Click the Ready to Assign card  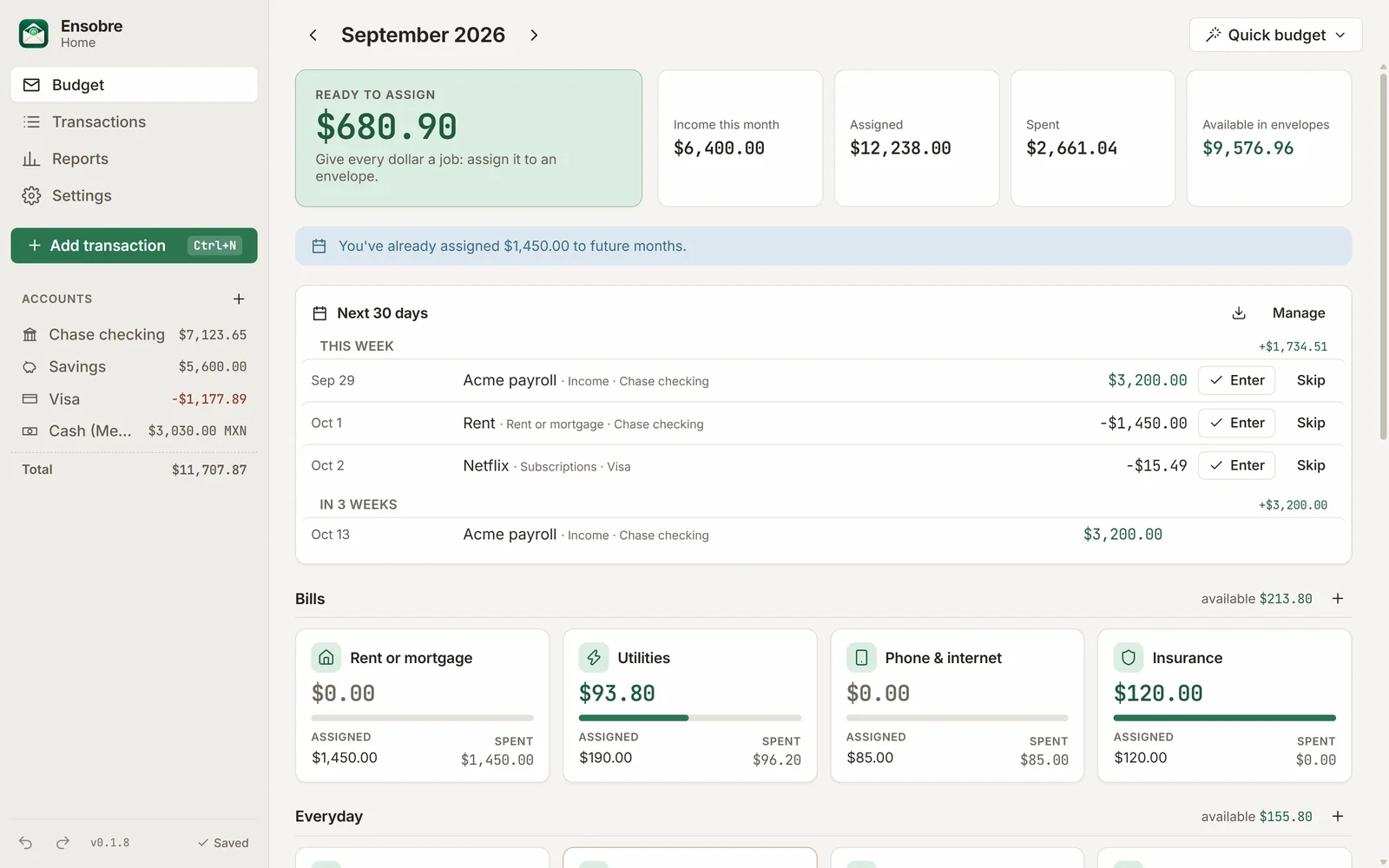pyautogui.click(x=469, y=138)
